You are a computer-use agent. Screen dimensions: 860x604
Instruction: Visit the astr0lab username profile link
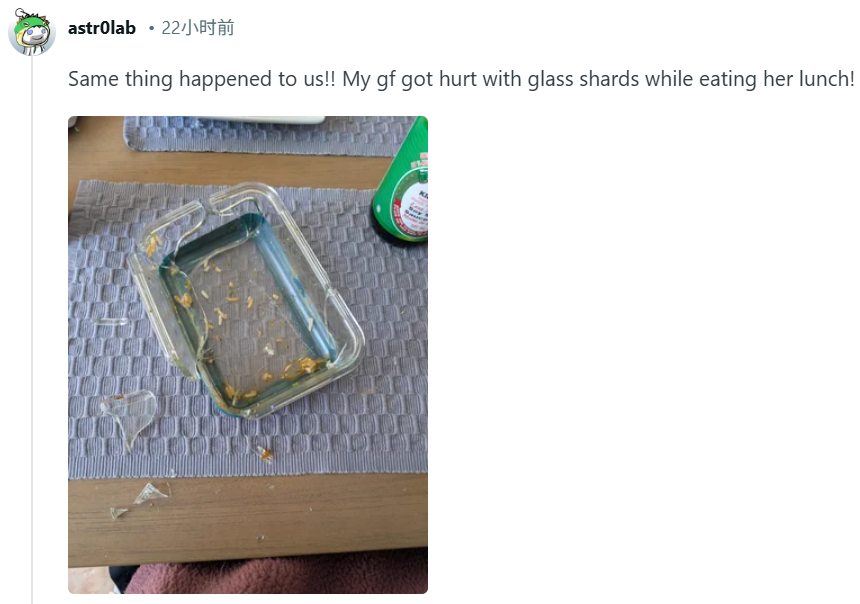point(101,28)
